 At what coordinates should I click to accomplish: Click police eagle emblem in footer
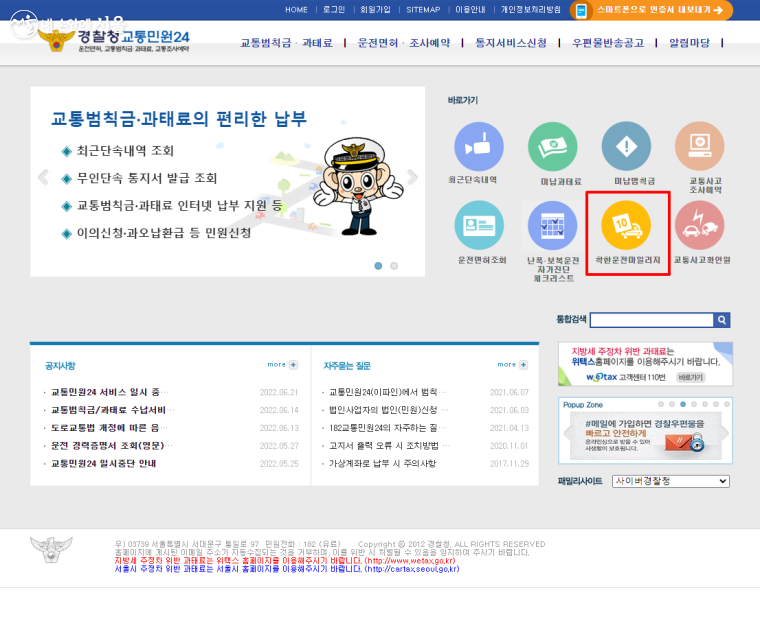51,549
